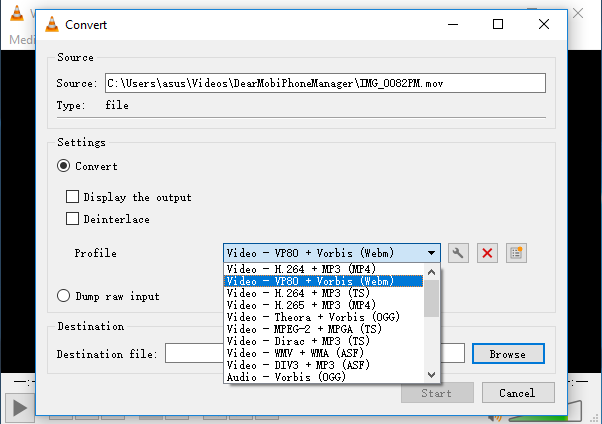Close the Convert dialog

(544, 24)
